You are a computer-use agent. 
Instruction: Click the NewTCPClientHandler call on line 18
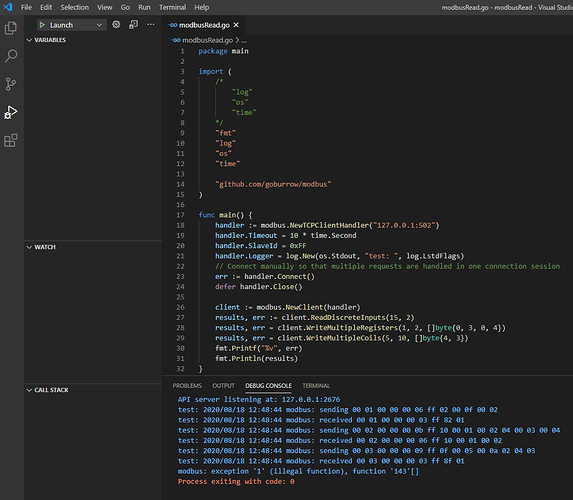[329, 225]
